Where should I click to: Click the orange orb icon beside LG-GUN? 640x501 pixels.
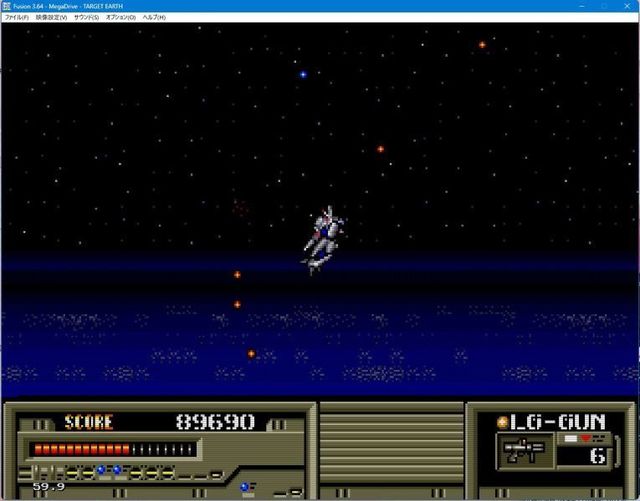pos(502,423)
